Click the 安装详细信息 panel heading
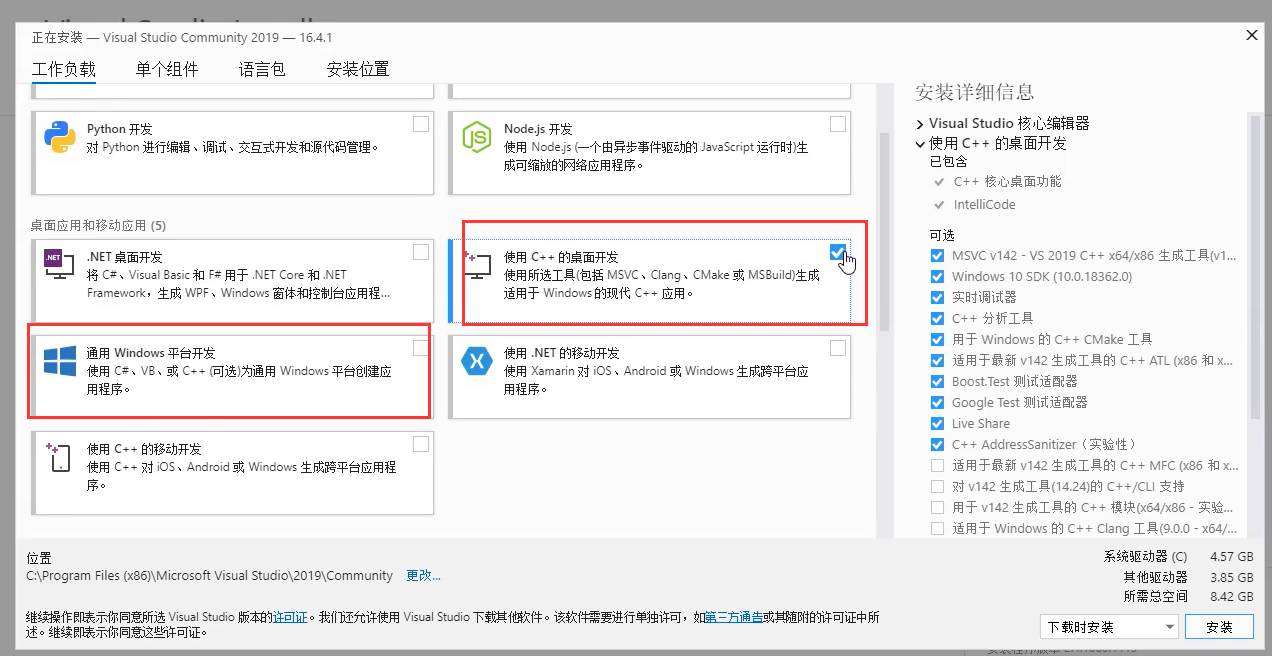This screenshot has width=1272, height=656. click(x=975, y=92)
